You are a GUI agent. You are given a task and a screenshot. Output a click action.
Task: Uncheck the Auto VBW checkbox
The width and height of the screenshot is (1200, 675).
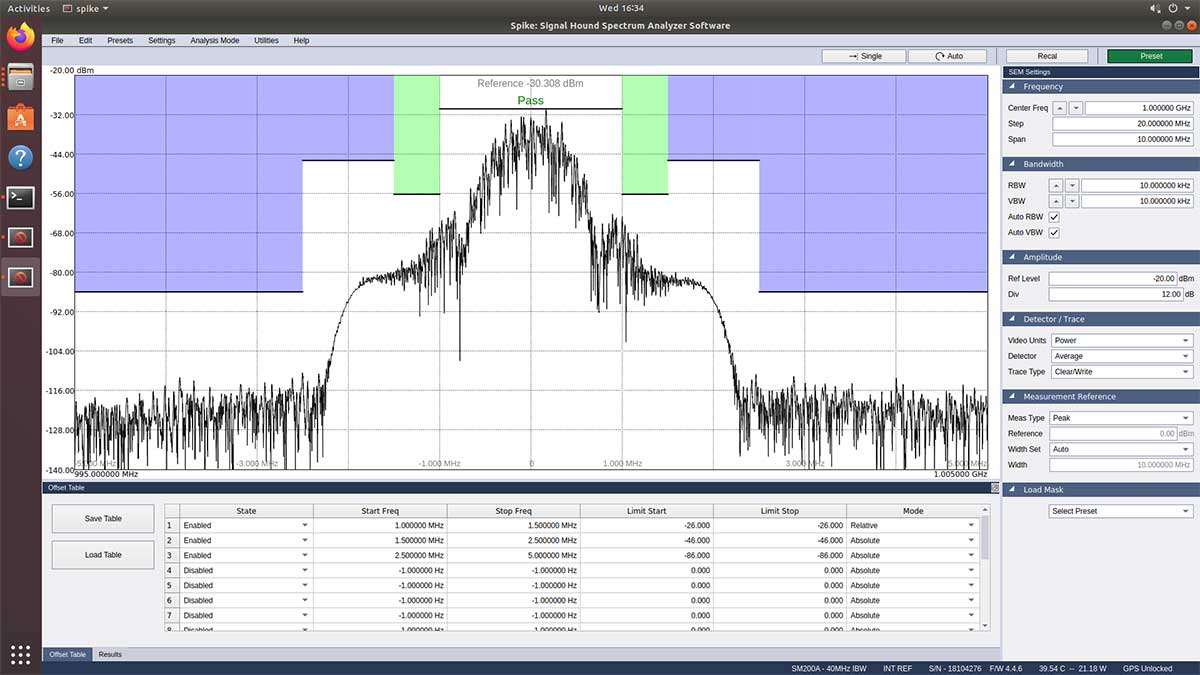point(1054,233)
